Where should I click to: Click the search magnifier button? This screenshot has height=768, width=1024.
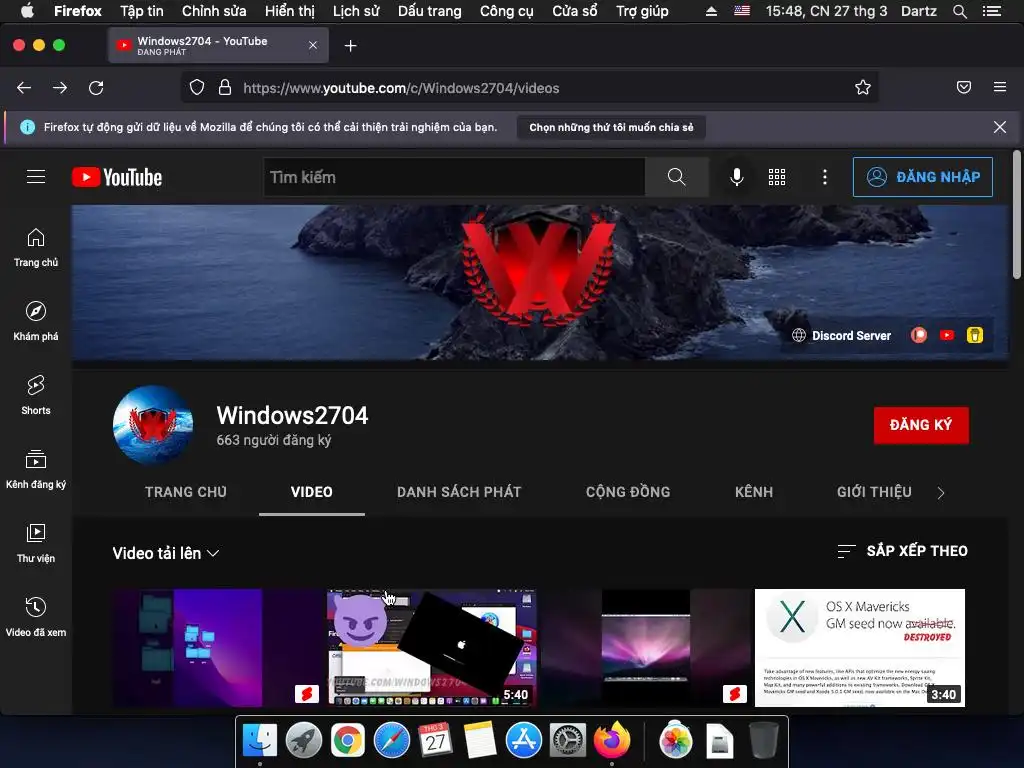(x=677, y=177)
